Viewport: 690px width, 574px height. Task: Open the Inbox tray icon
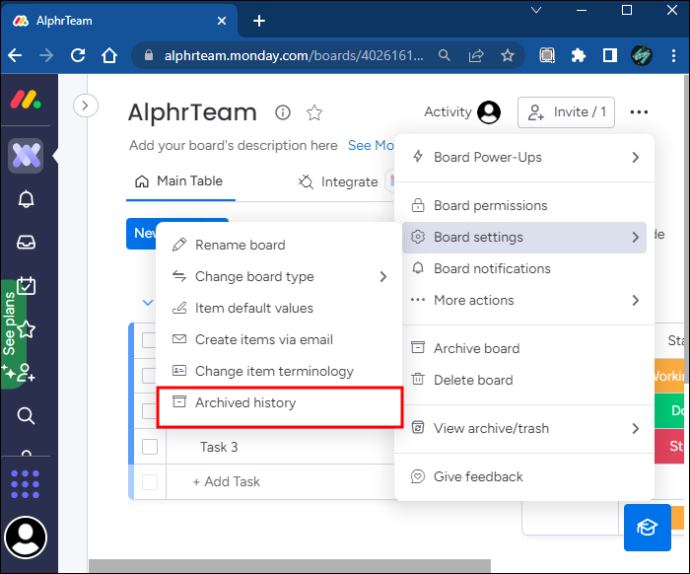pos(26,242)
